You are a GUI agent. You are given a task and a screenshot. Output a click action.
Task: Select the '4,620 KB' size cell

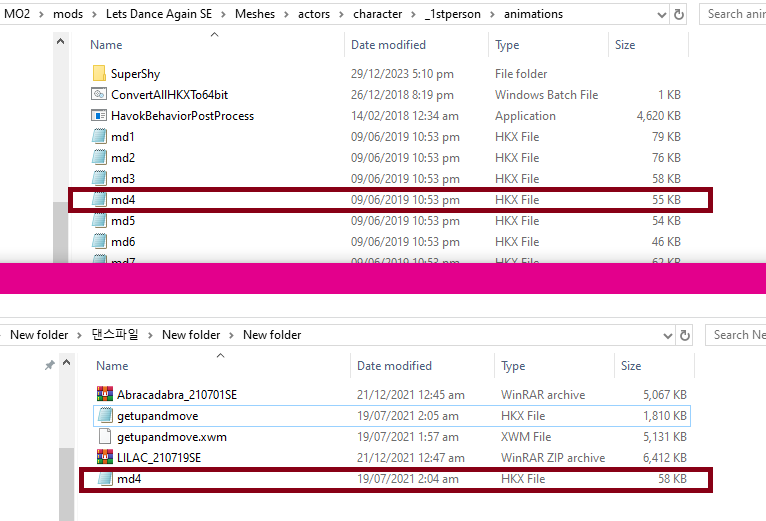coord(659,115)
